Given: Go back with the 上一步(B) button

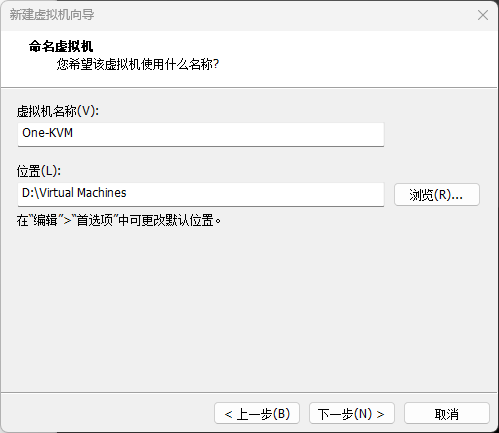Looking at the screenshot, I should [x=257, y=413].
